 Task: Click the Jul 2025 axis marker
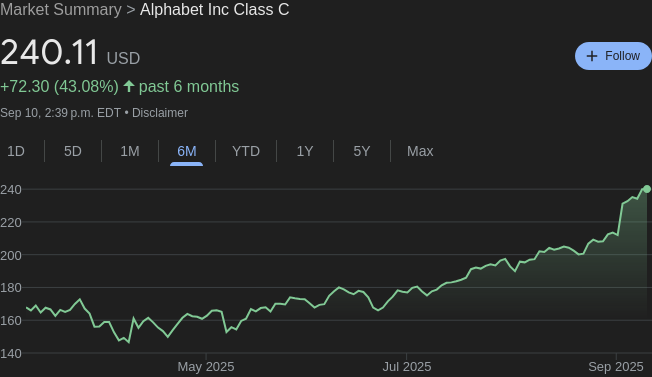coord(407,367)
